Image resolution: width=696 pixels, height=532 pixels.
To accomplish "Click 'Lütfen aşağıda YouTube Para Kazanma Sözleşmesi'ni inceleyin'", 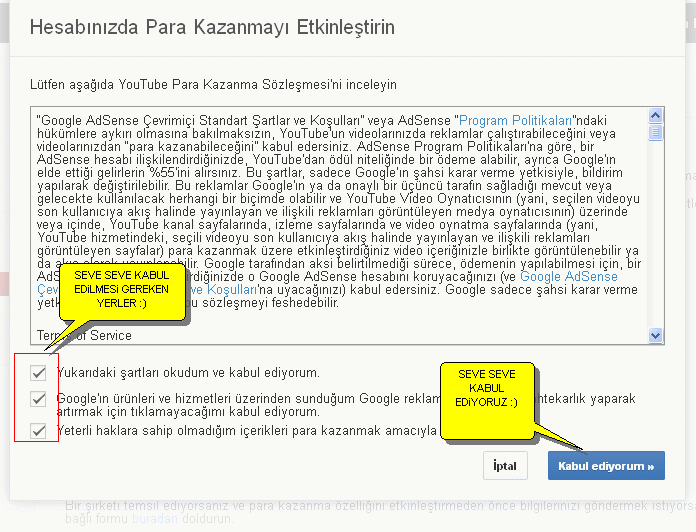I will (x=213, y=84).
